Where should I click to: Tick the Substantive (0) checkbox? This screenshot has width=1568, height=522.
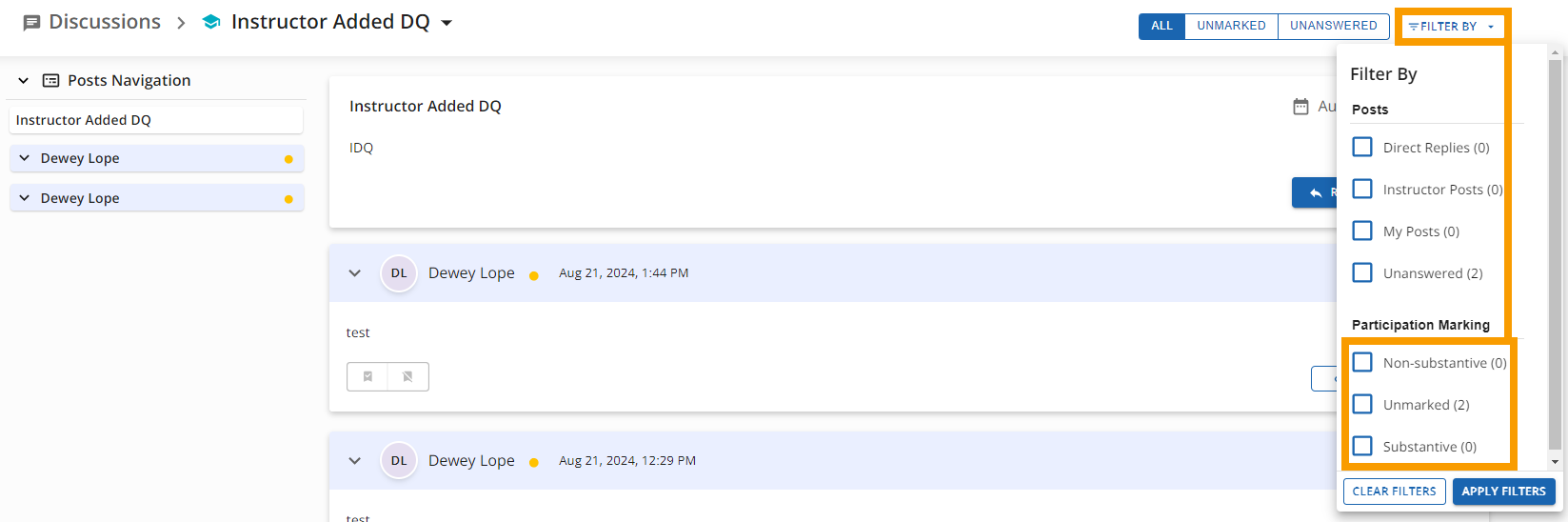pyautogui.click(x=1362, y=446)
